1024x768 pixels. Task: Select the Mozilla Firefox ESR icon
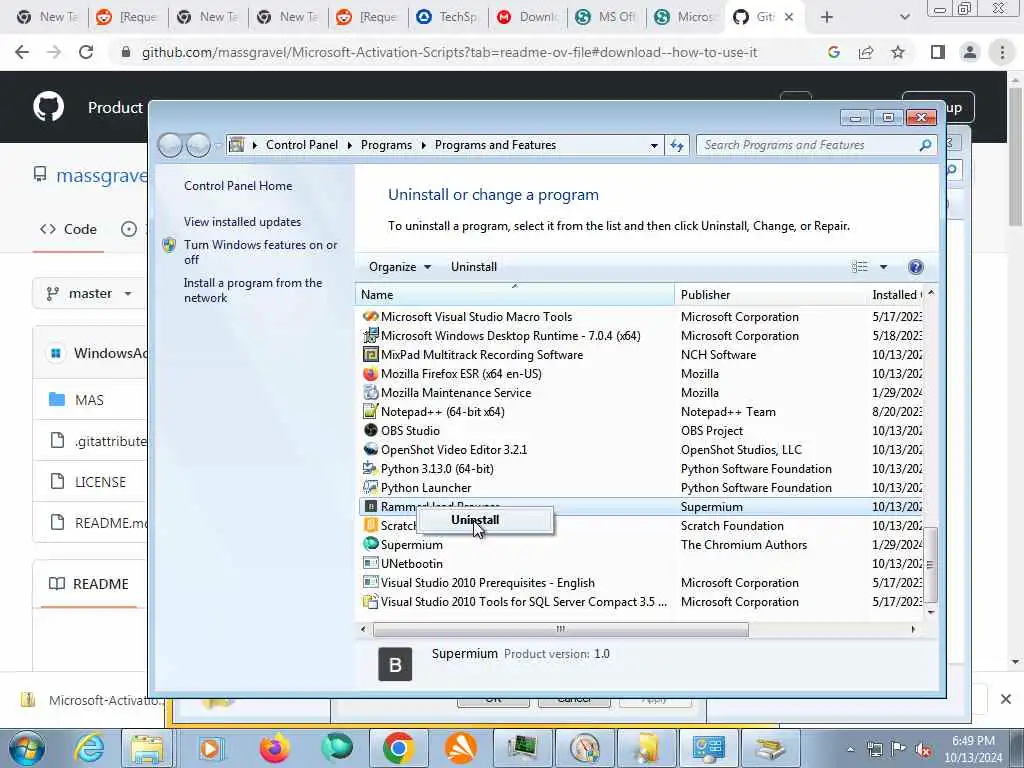point(370,374)
